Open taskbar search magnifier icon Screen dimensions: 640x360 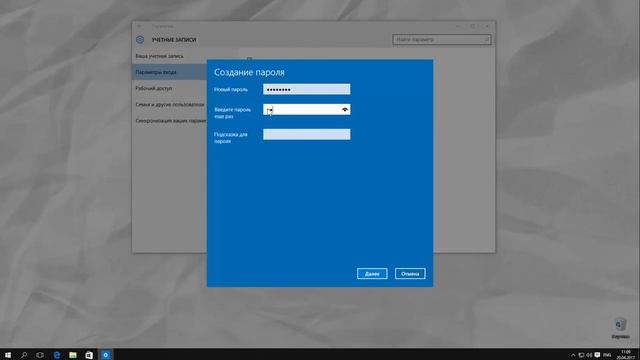click(x=24, y=355)
